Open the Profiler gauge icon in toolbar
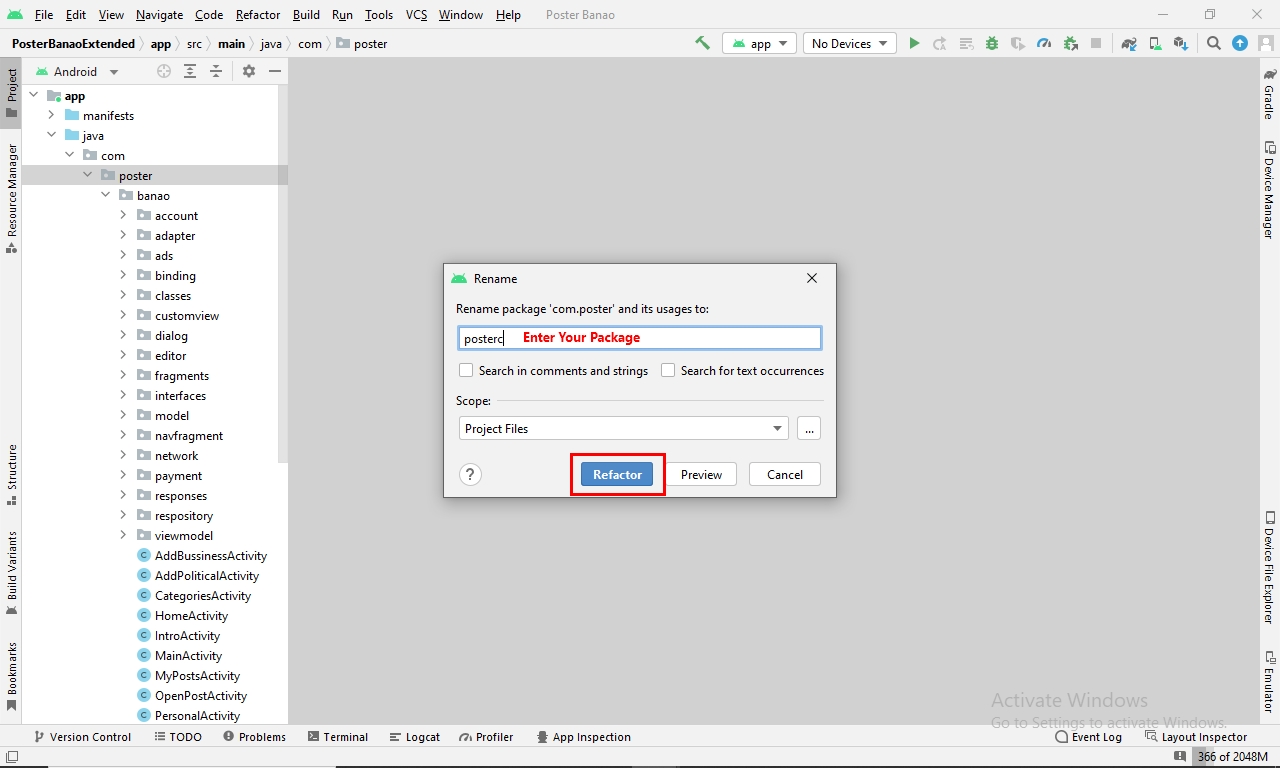Image resolution: width=1280 pixels, height=768 pixels. [1044, 43]
